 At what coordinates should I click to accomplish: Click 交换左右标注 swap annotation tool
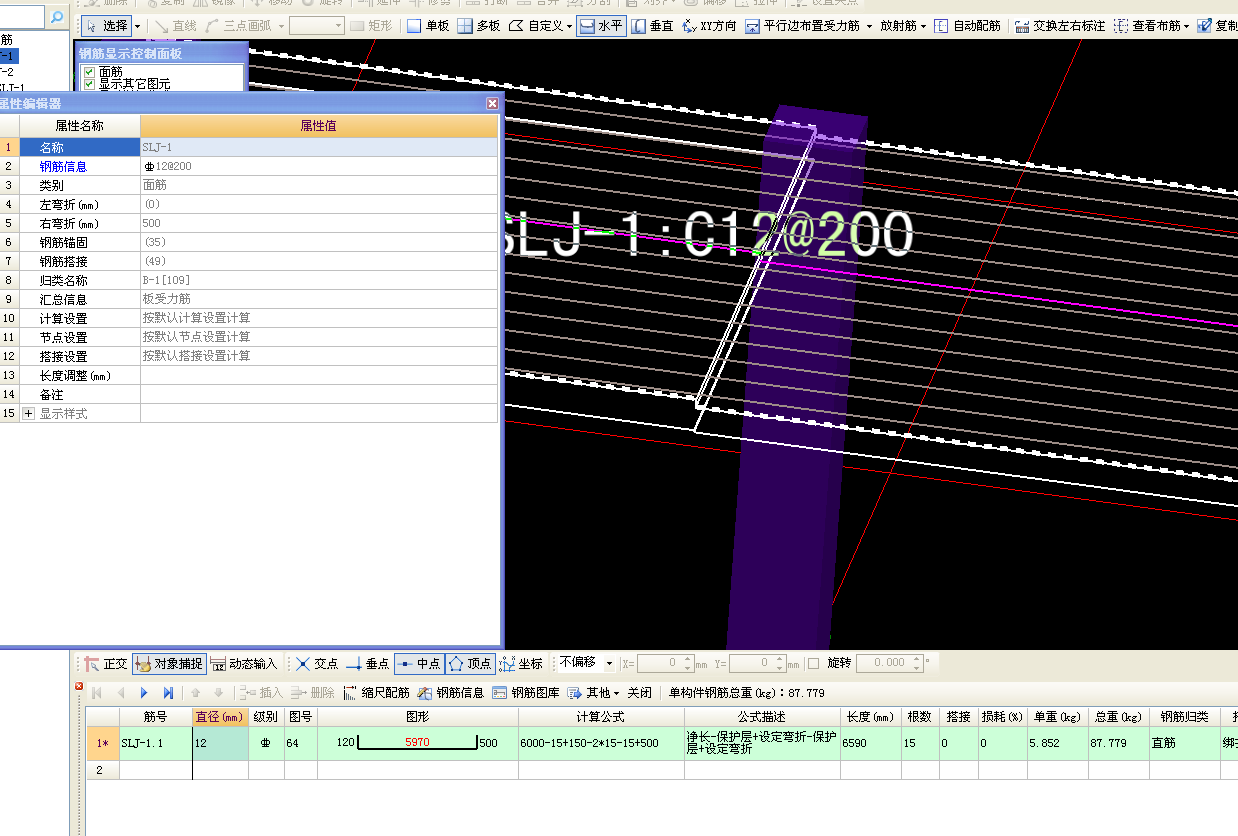(x=1060, y=26)
